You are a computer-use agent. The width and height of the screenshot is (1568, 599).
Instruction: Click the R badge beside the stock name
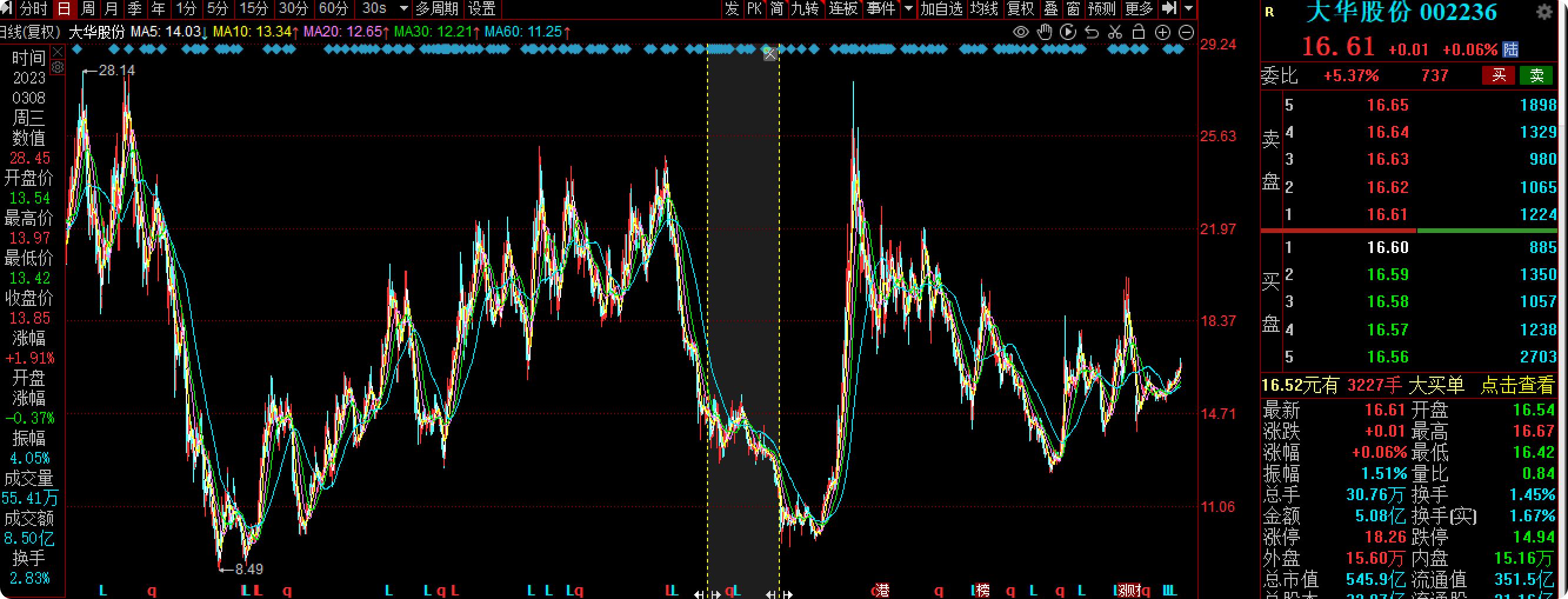click(1269, 12)
